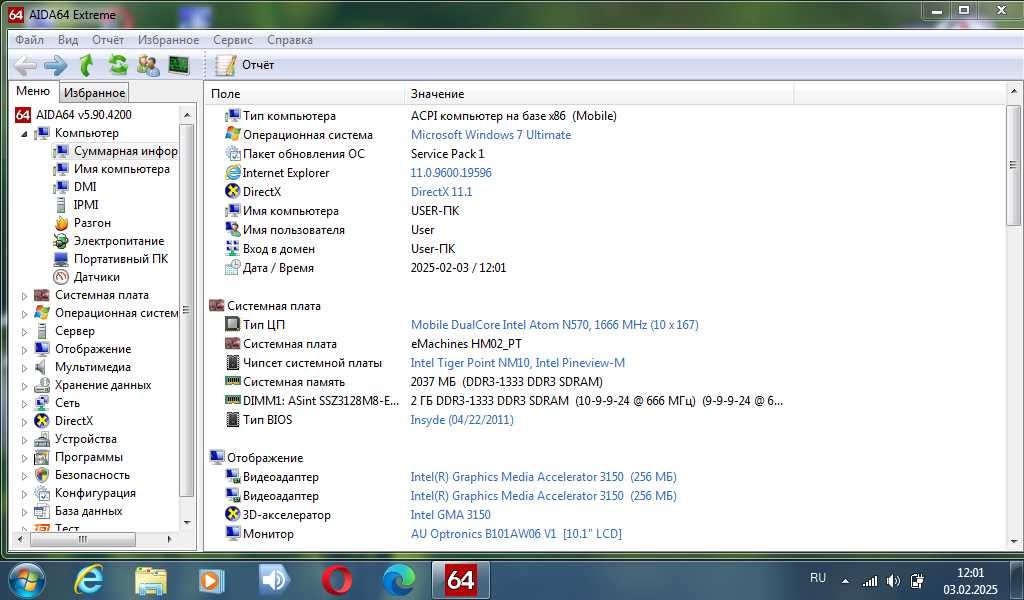Click the Отчёт report button
The width and height of the screenshot is (1024, 600).
pos(245,65)
